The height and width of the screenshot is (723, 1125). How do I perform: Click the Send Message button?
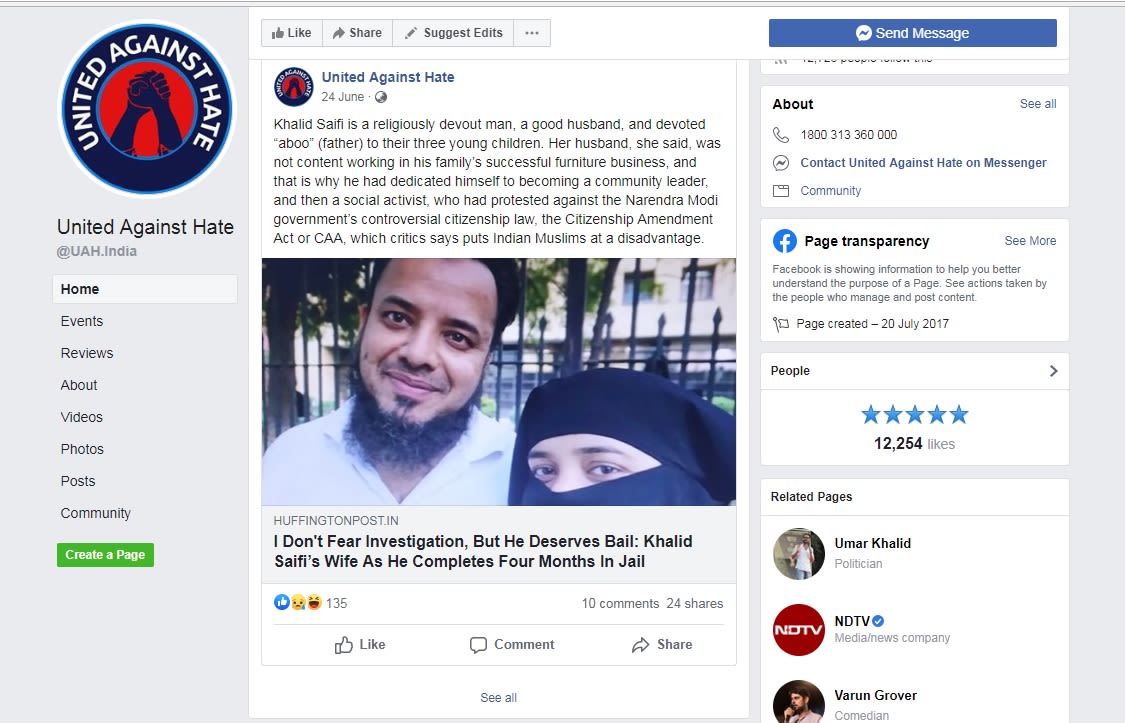point(913,33)
